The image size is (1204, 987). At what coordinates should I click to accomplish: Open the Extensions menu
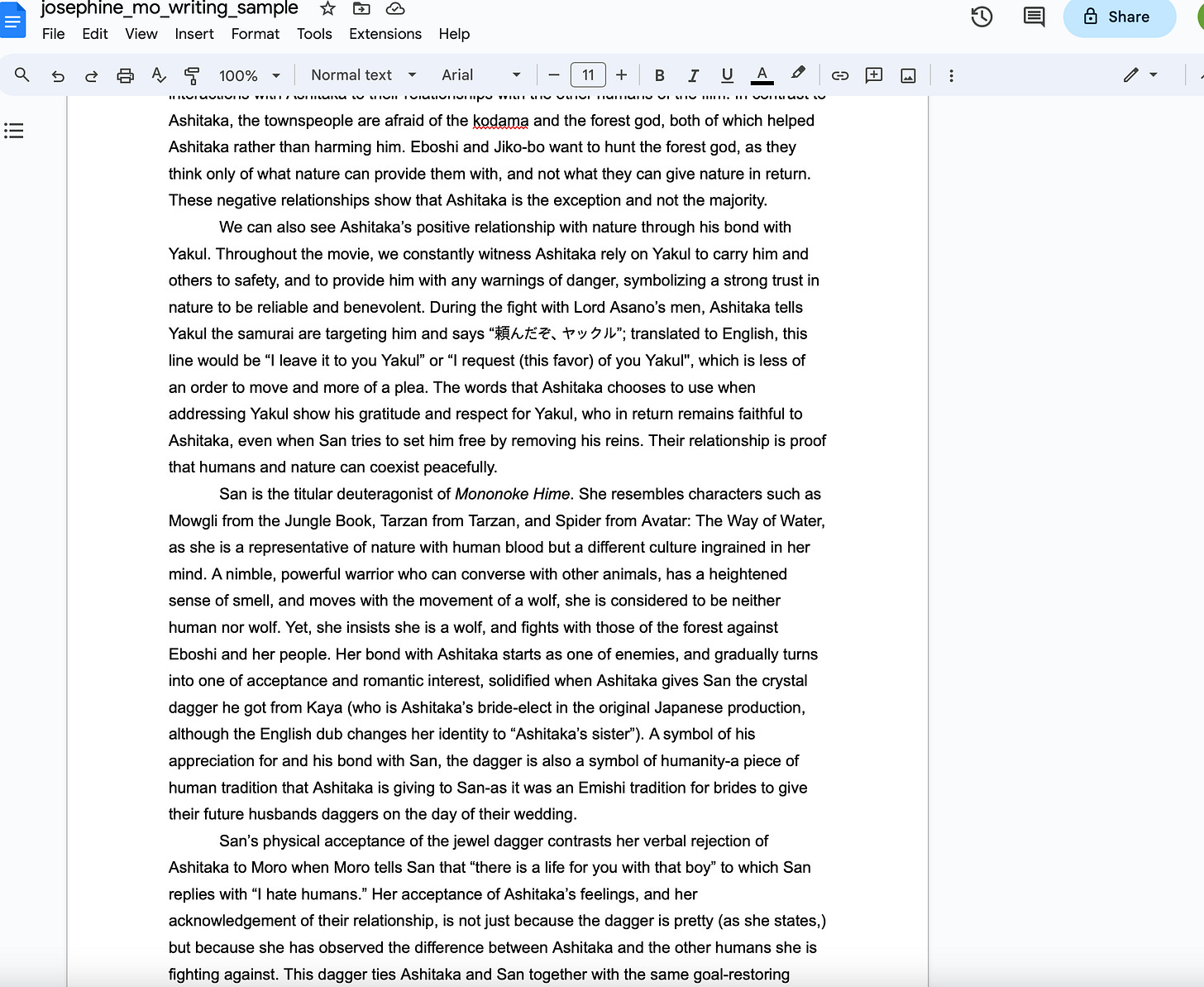click(385, 34)
